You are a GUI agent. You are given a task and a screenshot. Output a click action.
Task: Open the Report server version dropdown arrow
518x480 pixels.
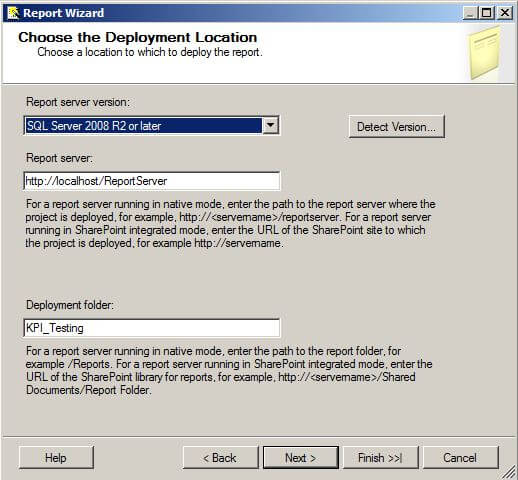271,126
